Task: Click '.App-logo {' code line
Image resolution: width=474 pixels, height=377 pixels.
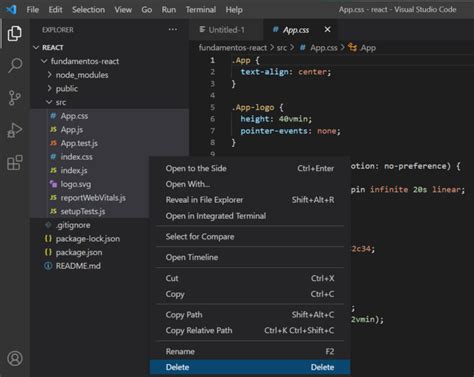Action: click(x=257, y=107)
